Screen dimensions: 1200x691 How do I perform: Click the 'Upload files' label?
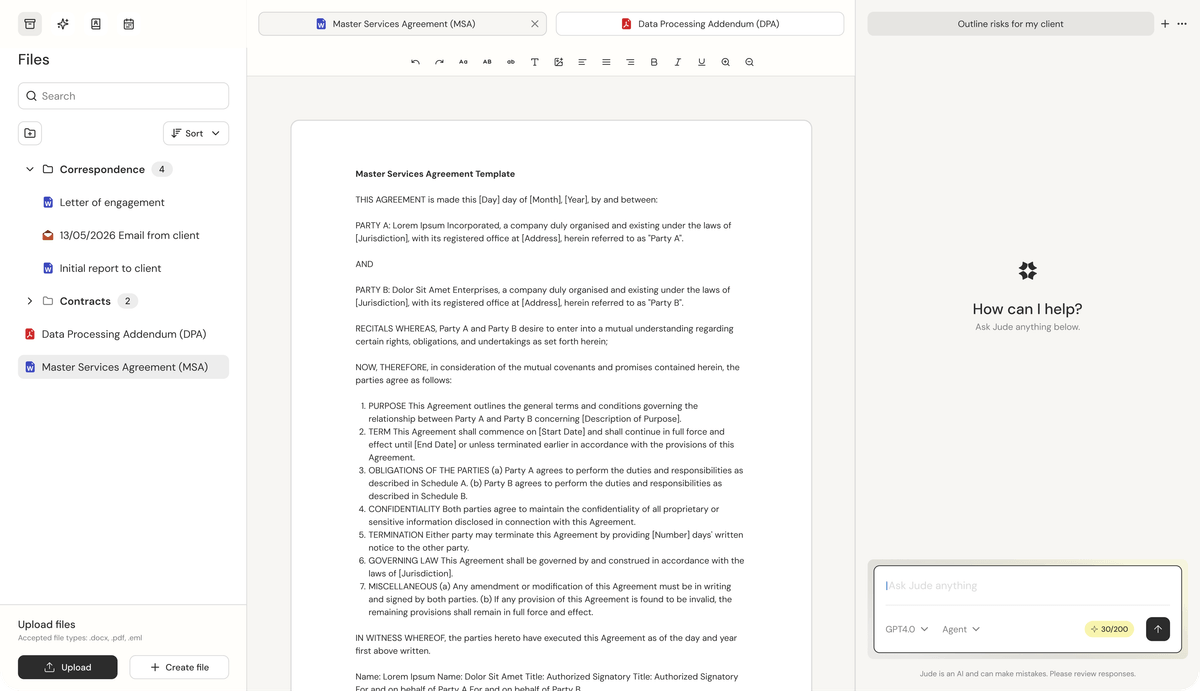(x=47, y=624)
